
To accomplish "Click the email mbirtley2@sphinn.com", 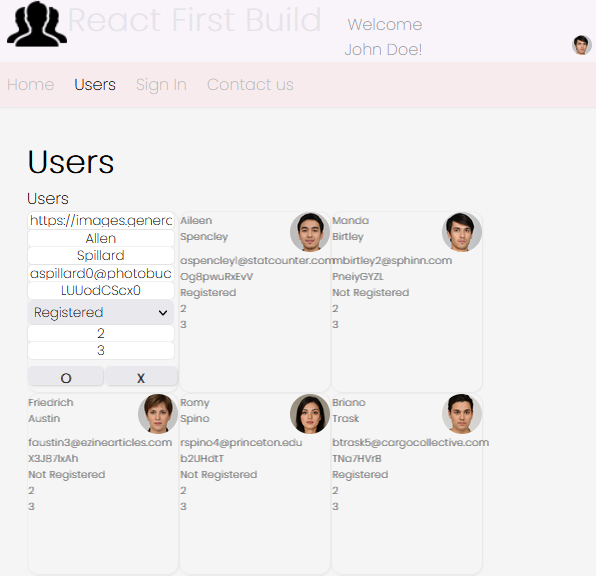I will [392, 260].
